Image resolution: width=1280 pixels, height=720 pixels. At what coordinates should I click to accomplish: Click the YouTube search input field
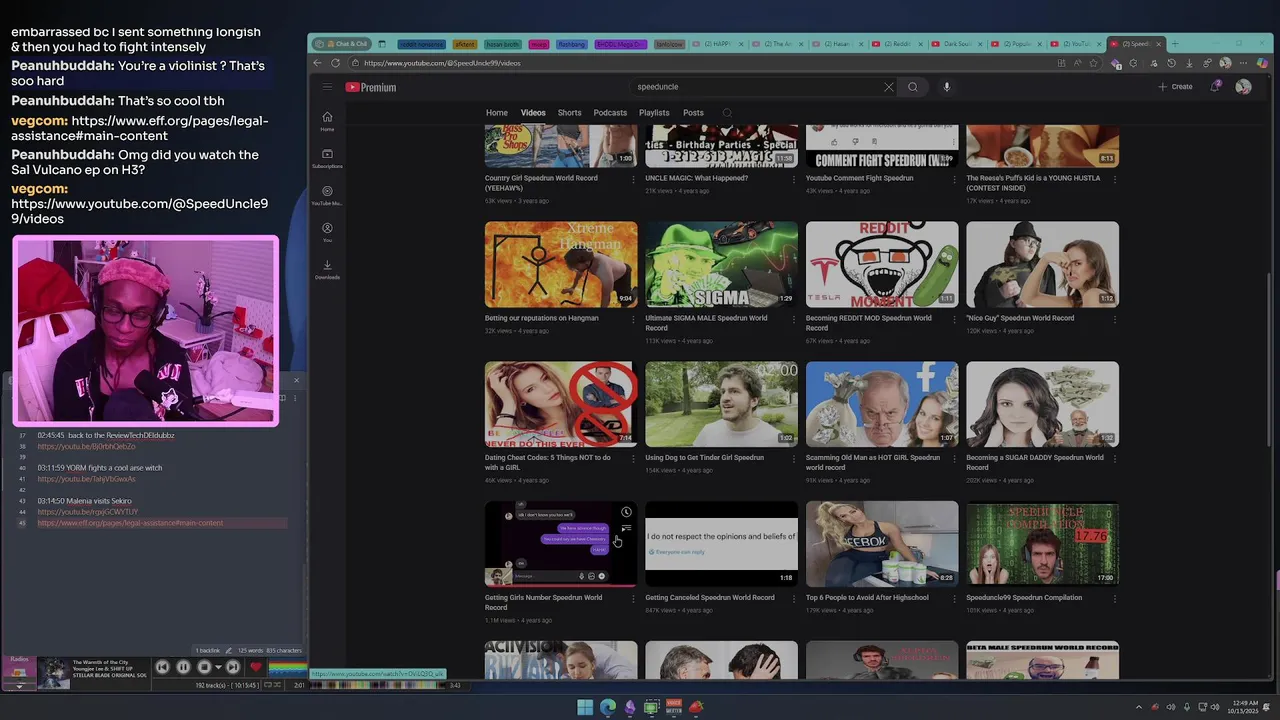(756, 87)
